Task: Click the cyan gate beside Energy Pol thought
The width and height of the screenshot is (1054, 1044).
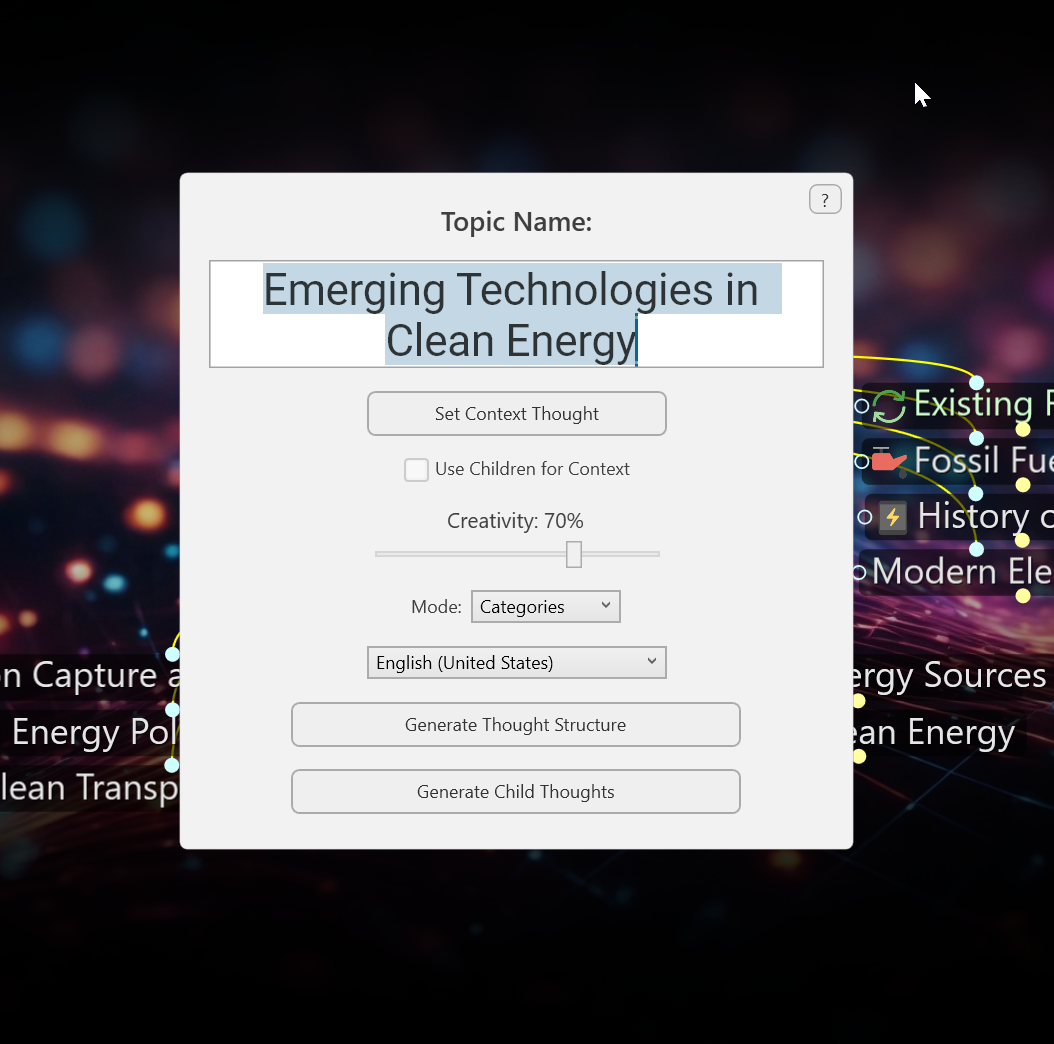Action: (172, 710)
